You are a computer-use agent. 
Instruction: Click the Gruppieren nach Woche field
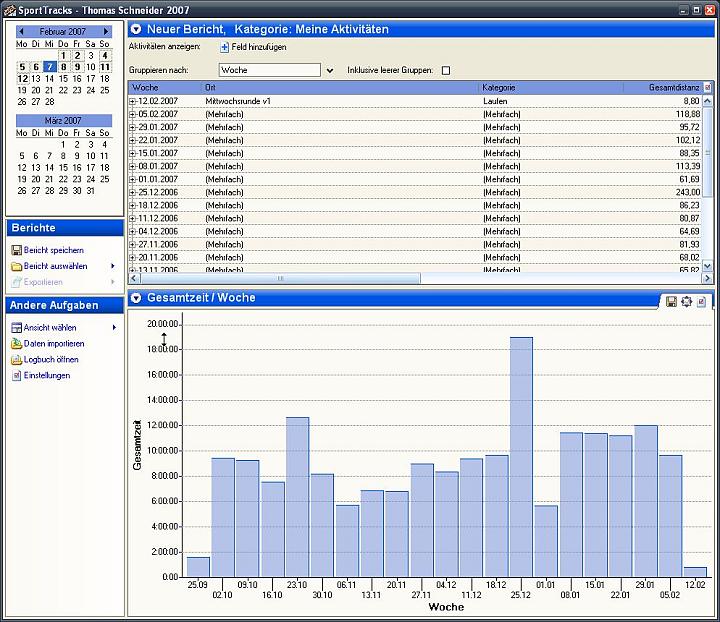[x=270, y=70]
